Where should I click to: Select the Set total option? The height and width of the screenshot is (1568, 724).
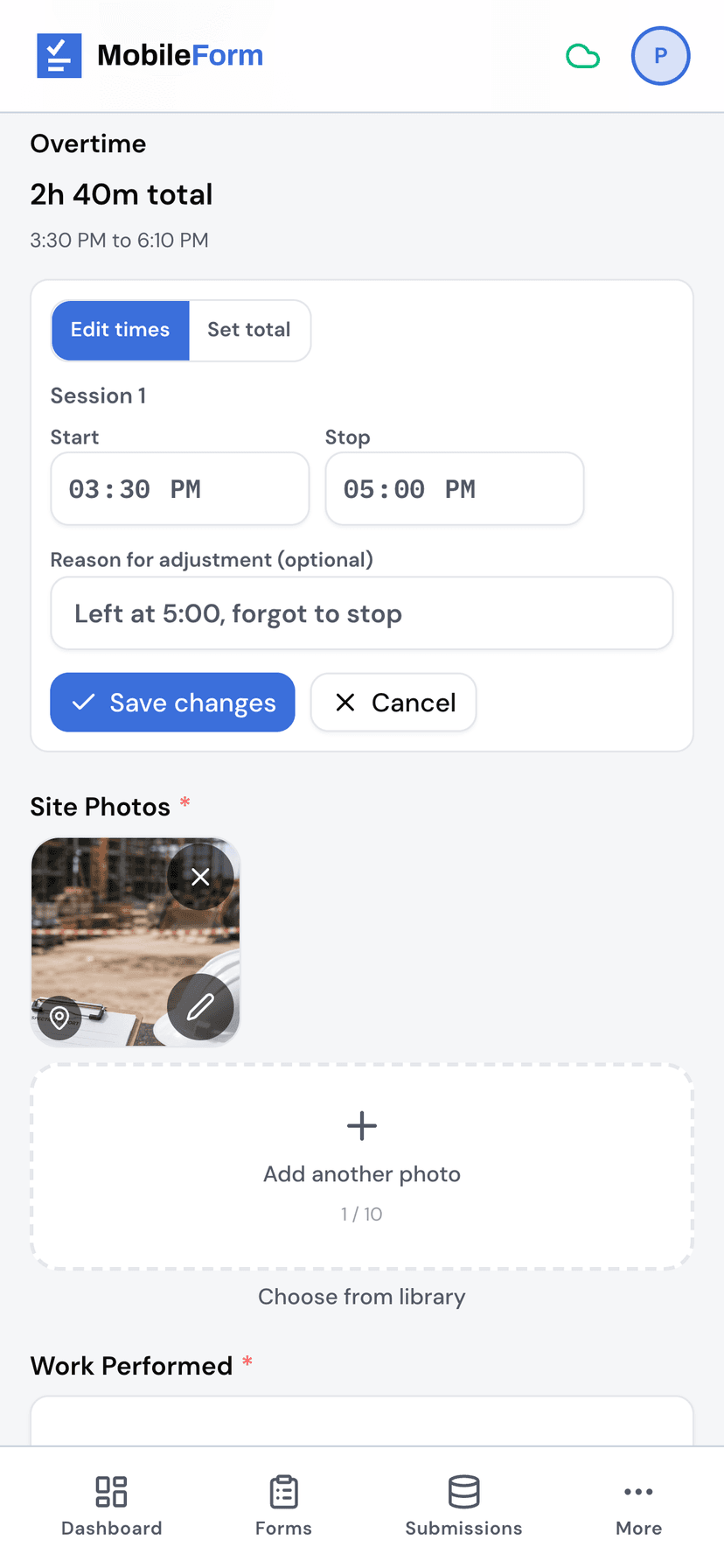pyautogui.click(x=249, y=331)
